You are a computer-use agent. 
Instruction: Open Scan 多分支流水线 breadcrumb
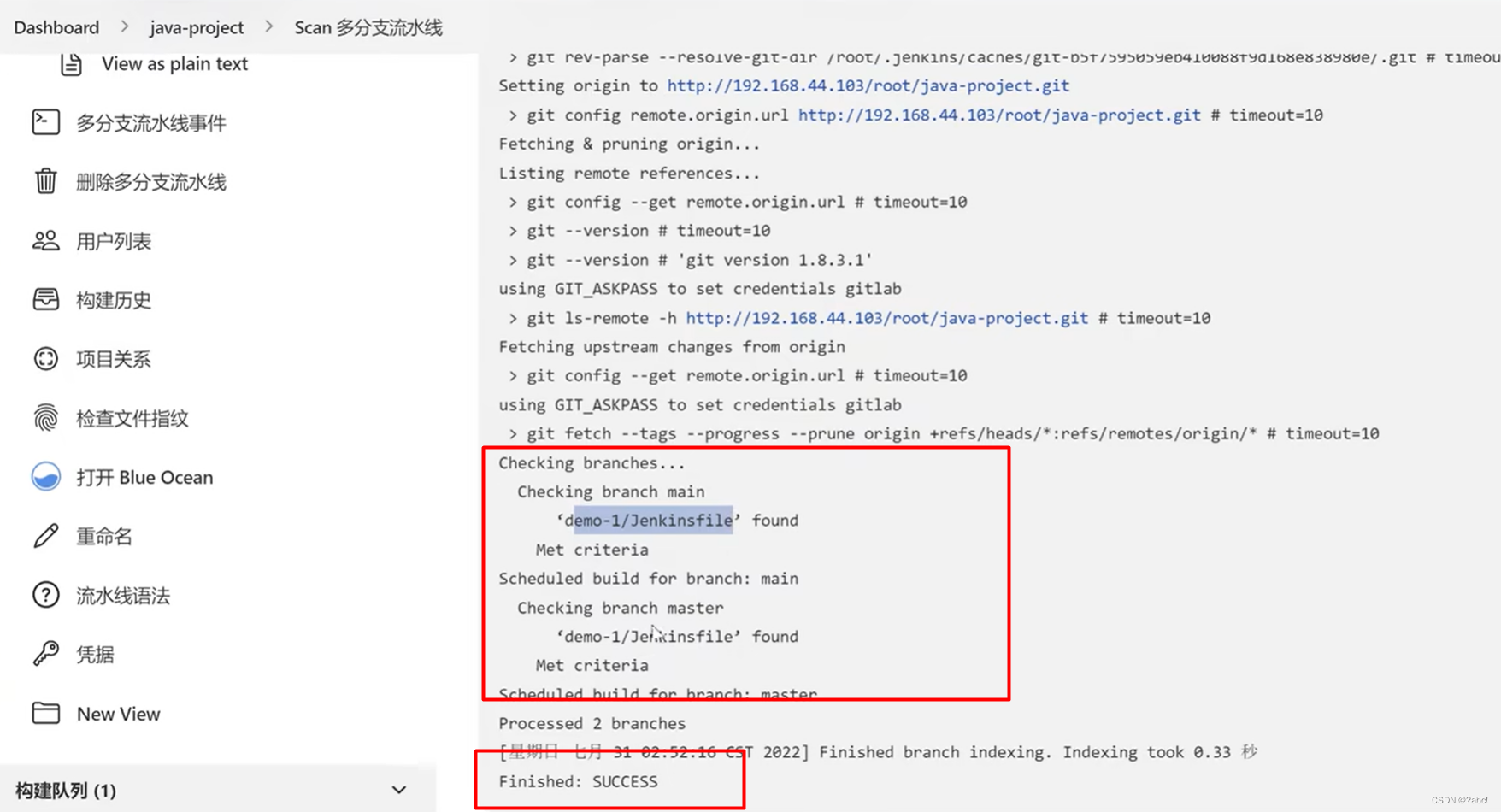[368, 27]
